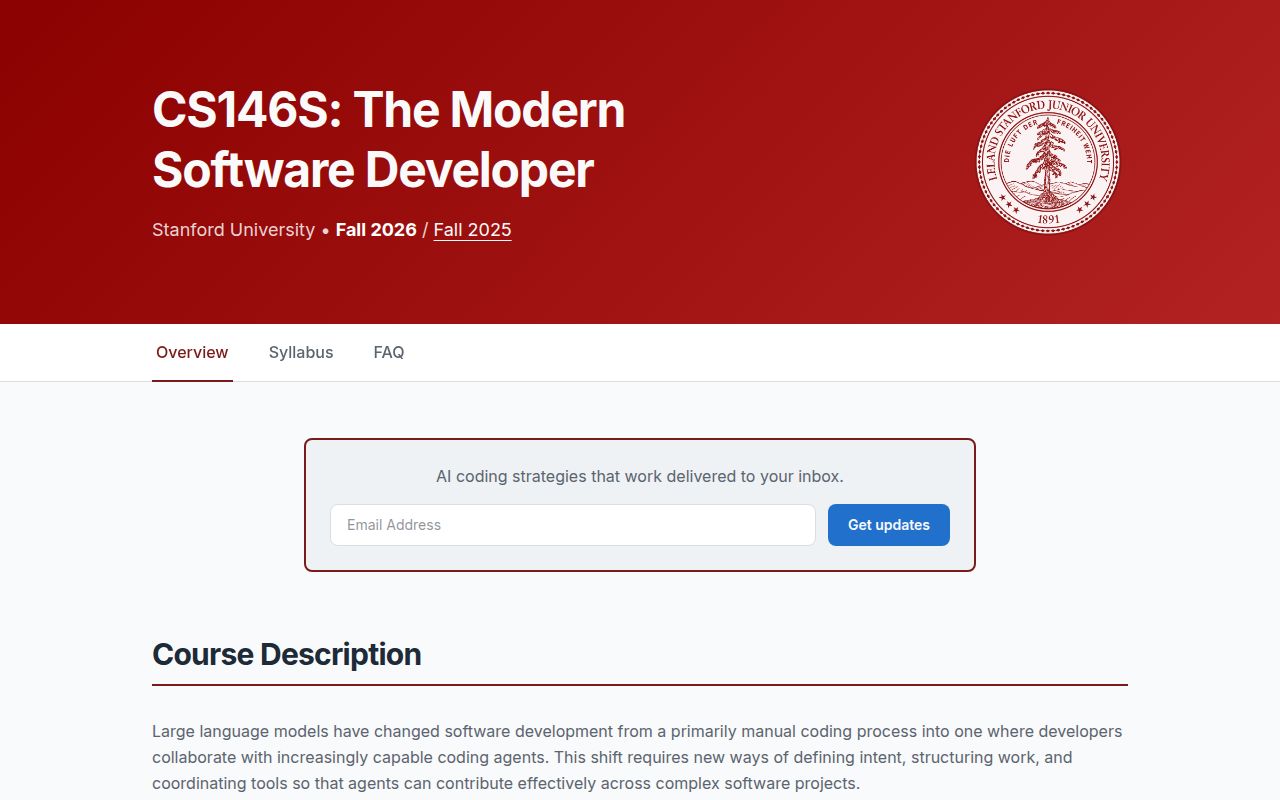1280x800 pixels.
Task: Click the "AI coding strategies" newsletter tagline
Action: (x=640, y=476)
